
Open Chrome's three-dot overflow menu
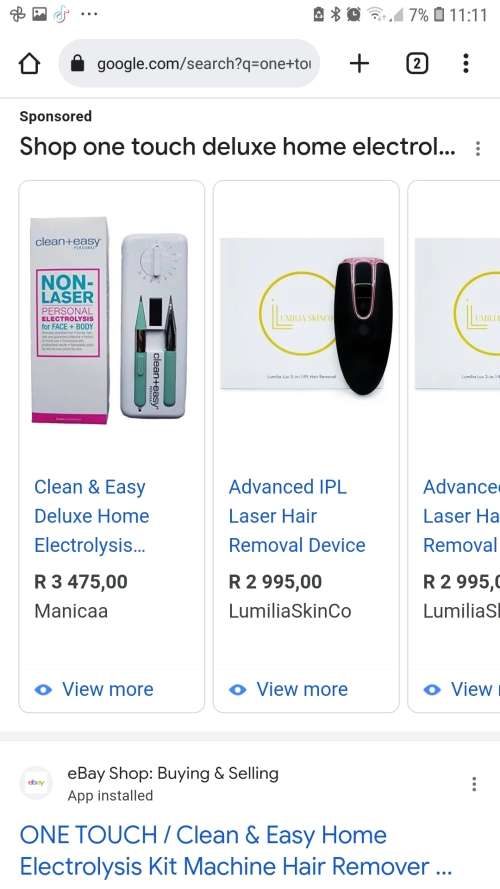465,64
